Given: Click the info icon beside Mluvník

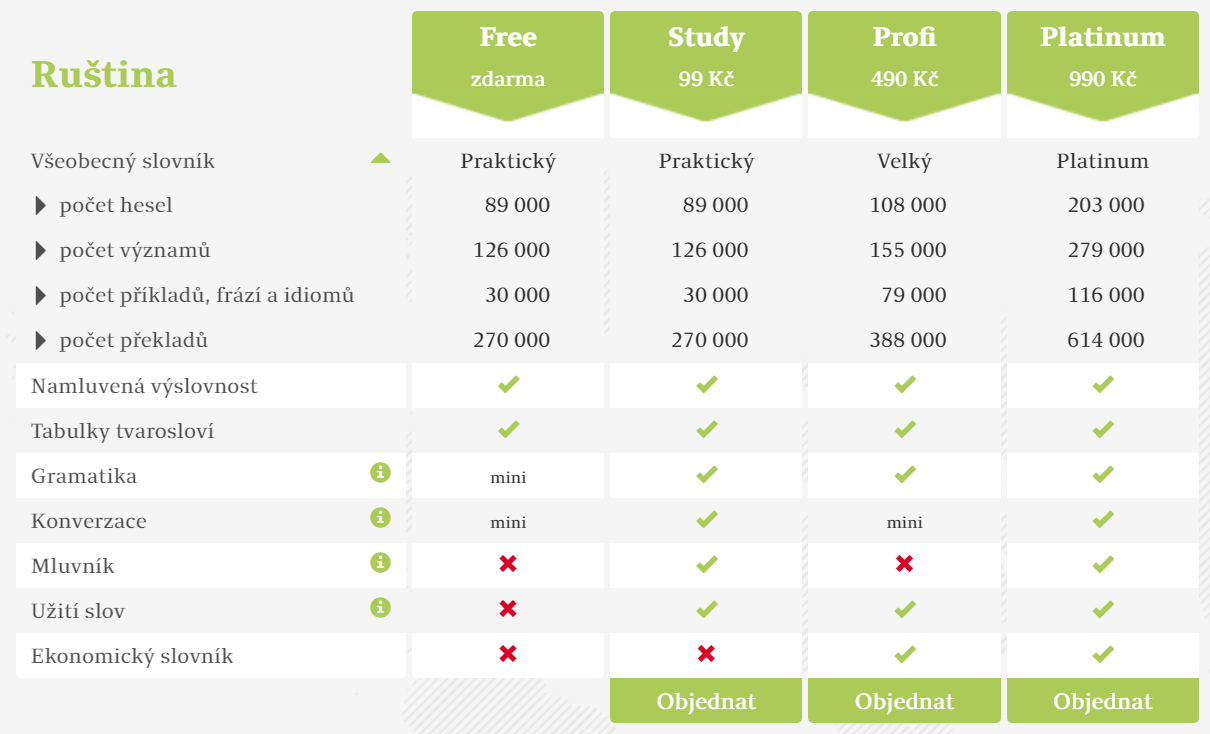Looking at the screenshot, I should [380, 562].
